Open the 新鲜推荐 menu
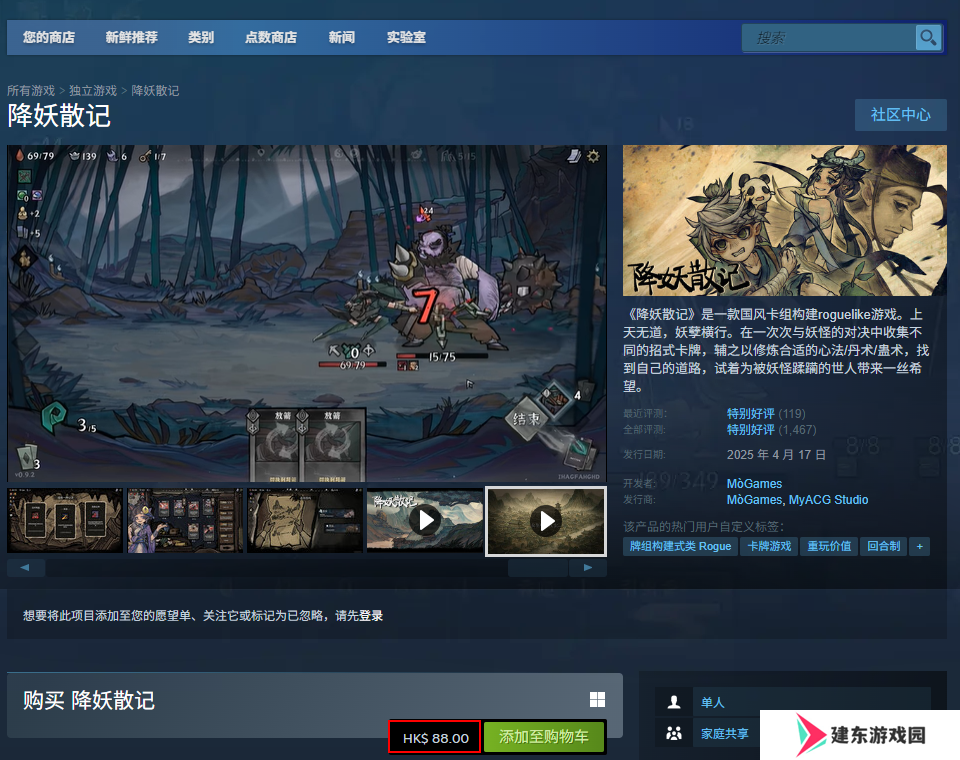Screen dimensions: 960x760 [x=132, y=37]
